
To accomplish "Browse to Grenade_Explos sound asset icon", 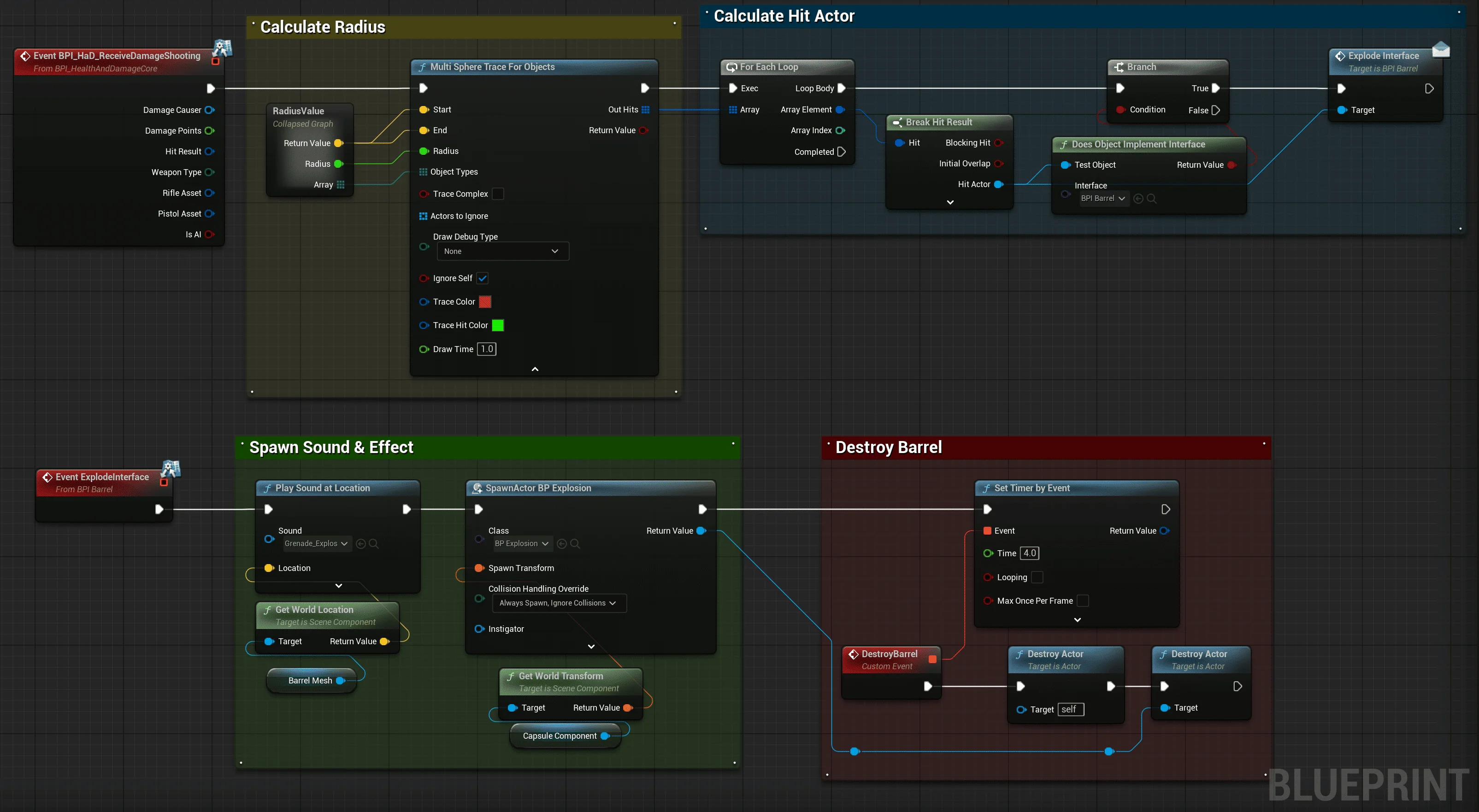I will pos(374,543).
